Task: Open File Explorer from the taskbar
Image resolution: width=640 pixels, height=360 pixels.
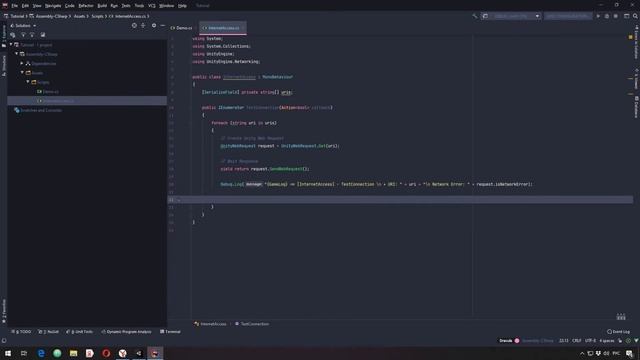Action: coord(73,353)
